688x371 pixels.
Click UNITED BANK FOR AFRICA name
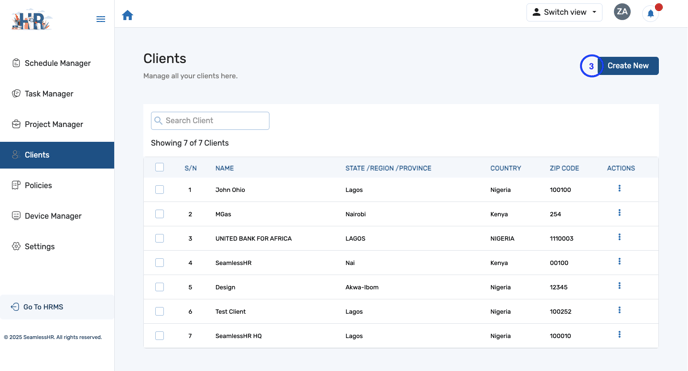pos(253,239)
